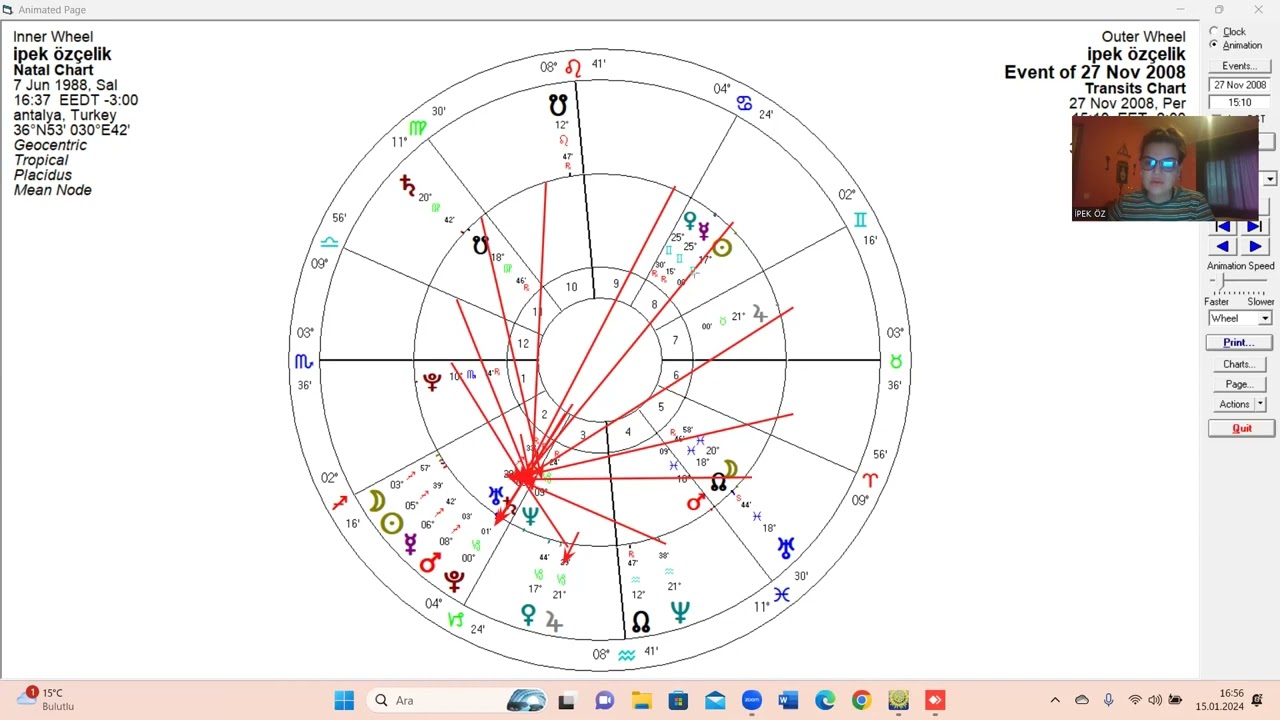Viewport: 1280px width, 720px height.
Task: Open the Events... dialog
Action: 1239,66
